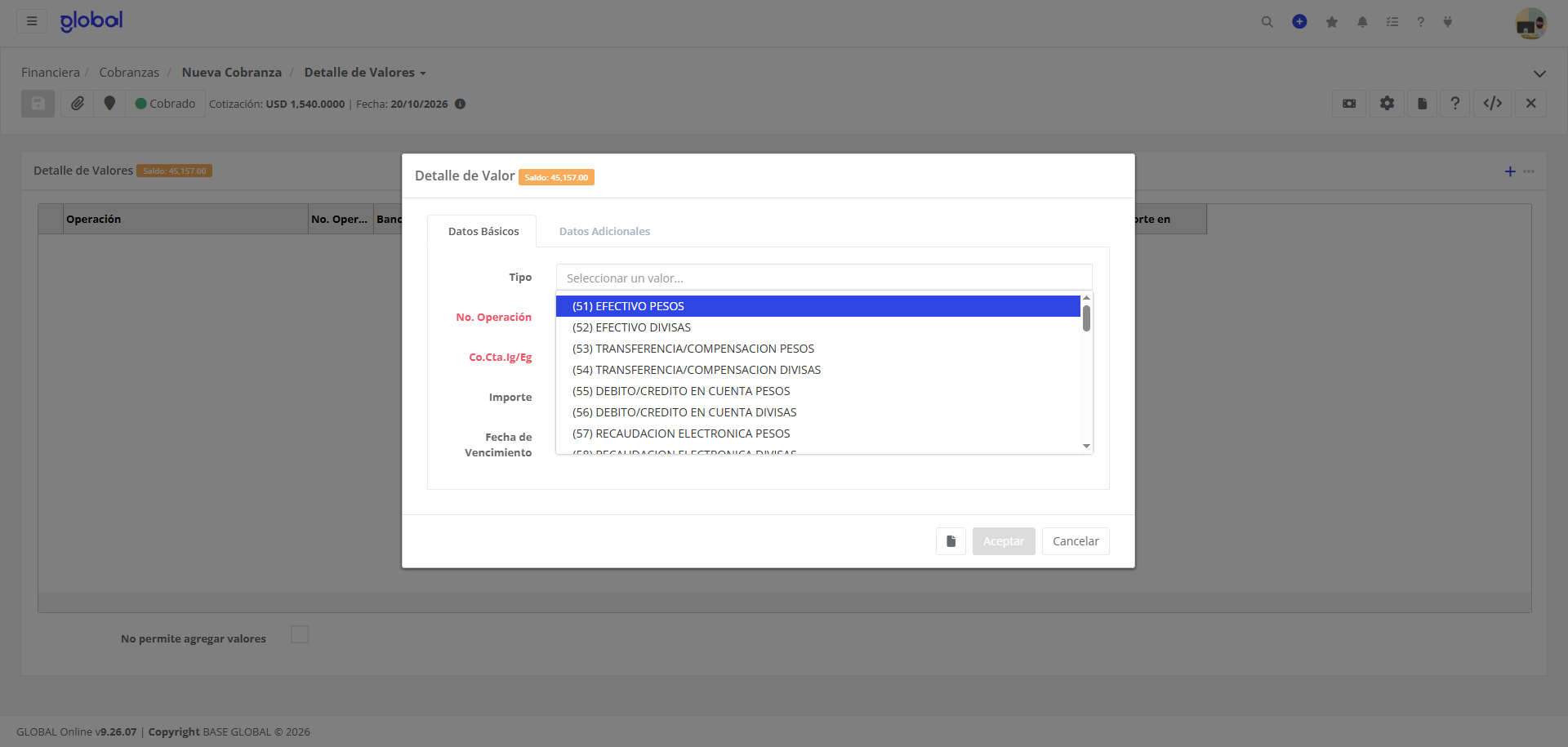
Task: Click the search magnifier icon
Action: 1267,22
